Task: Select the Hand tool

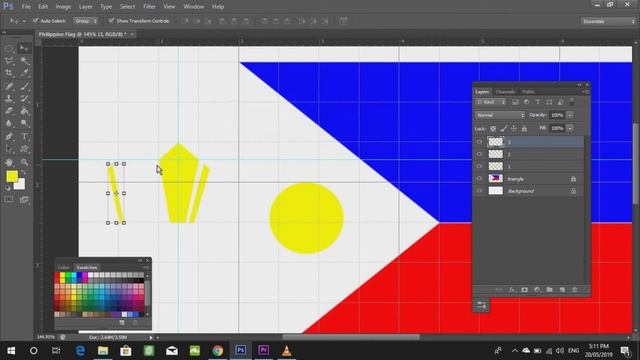Action: coord(9,162)
